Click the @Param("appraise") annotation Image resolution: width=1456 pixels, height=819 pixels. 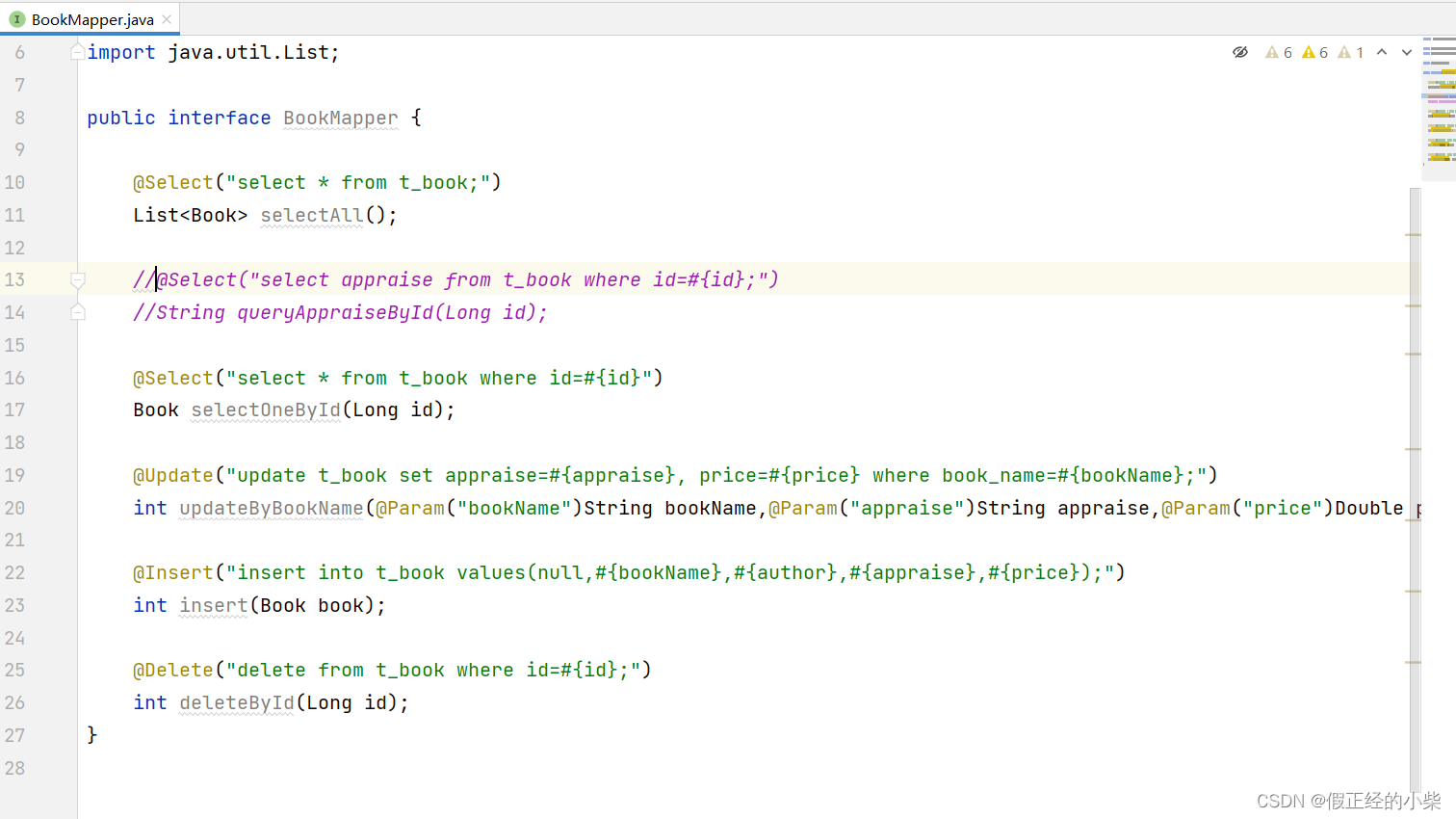872,508
